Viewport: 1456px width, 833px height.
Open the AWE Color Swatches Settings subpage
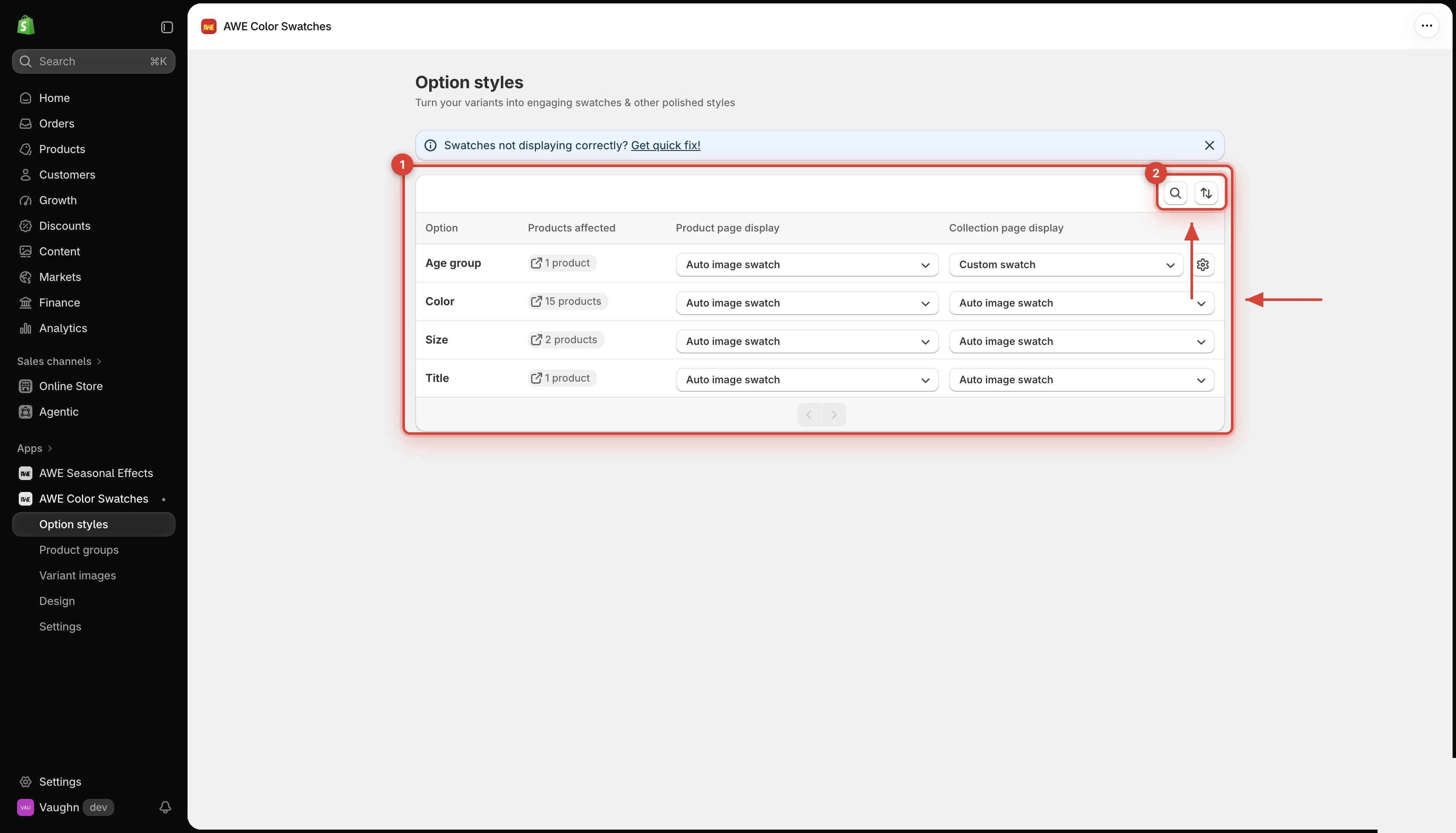pyautogui.click(x=93, y=627)
